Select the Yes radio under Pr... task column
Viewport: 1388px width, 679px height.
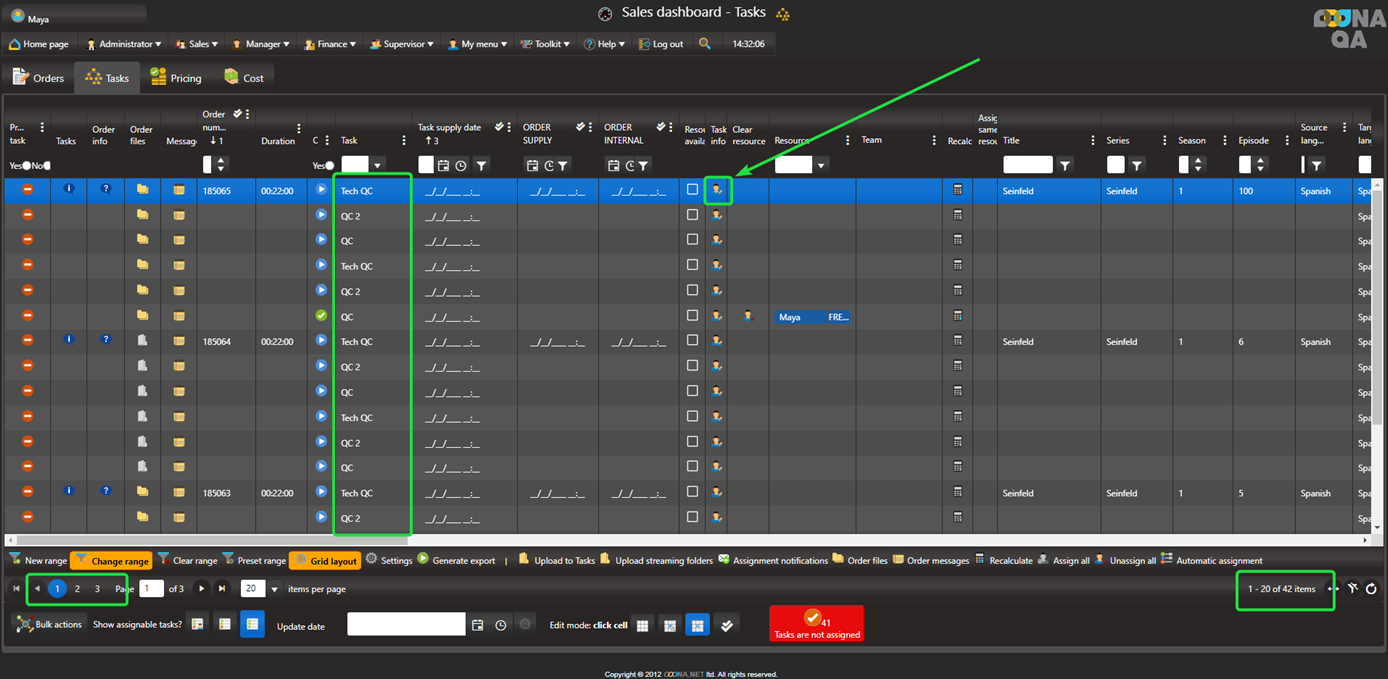pos(25,165)
